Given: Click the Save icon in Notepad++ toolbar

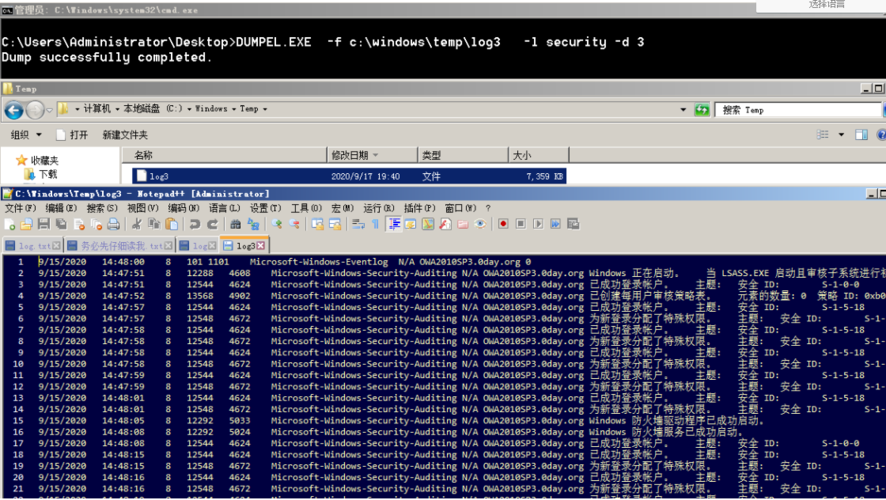Looking at the screenshot, I should [44, 224].
